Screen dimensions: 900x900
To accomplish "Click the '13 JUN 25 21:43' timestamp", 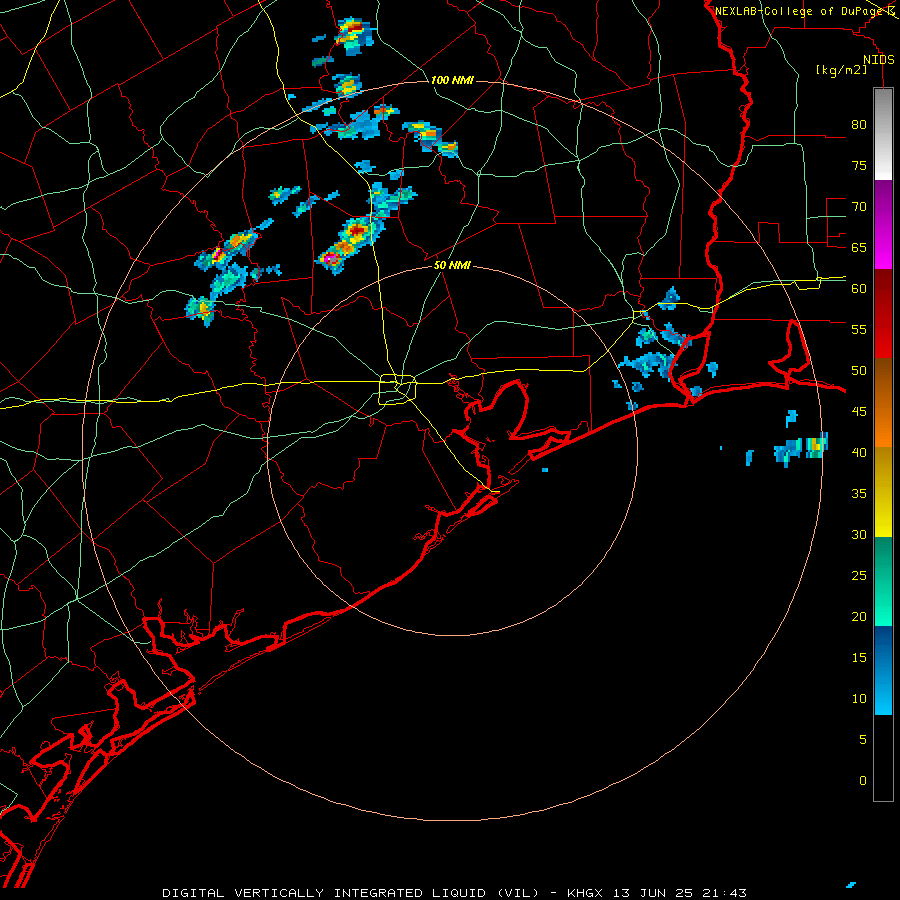I will point(679,893).
